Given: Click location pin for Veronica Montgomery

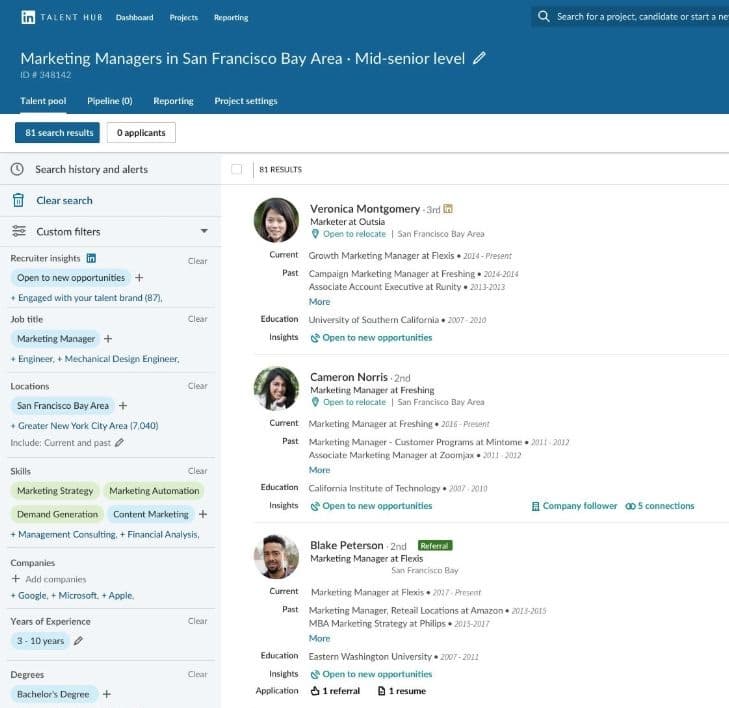Looking at the screenshot, I should (315, 234).
